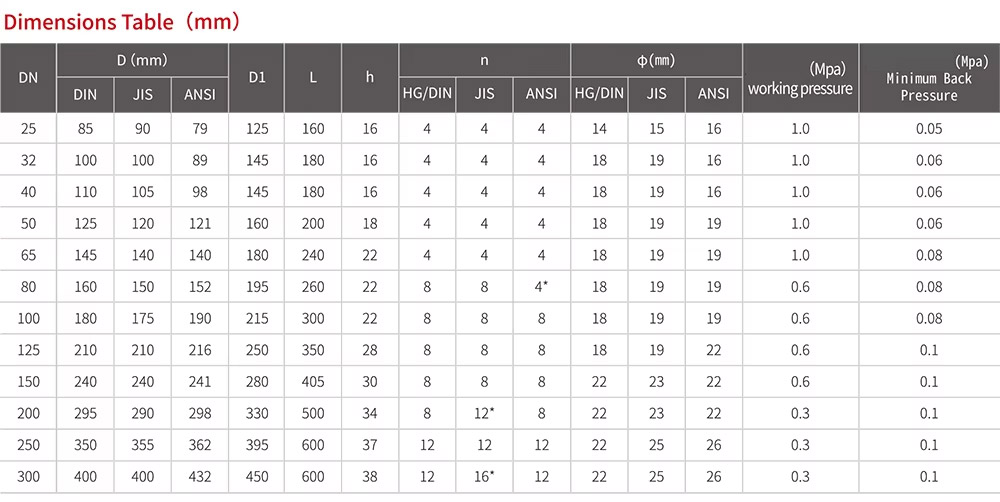Click the 12* cell in JIS column
The height and width of the screenshot is (502, 1000).
(x=485, y=414)
